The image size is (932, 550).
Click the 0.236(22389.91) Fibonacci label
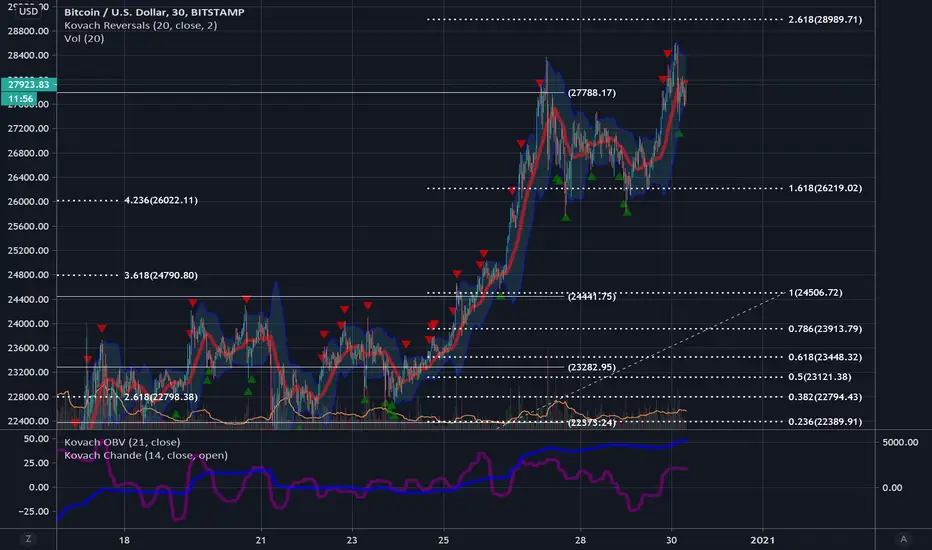point(825,422)
